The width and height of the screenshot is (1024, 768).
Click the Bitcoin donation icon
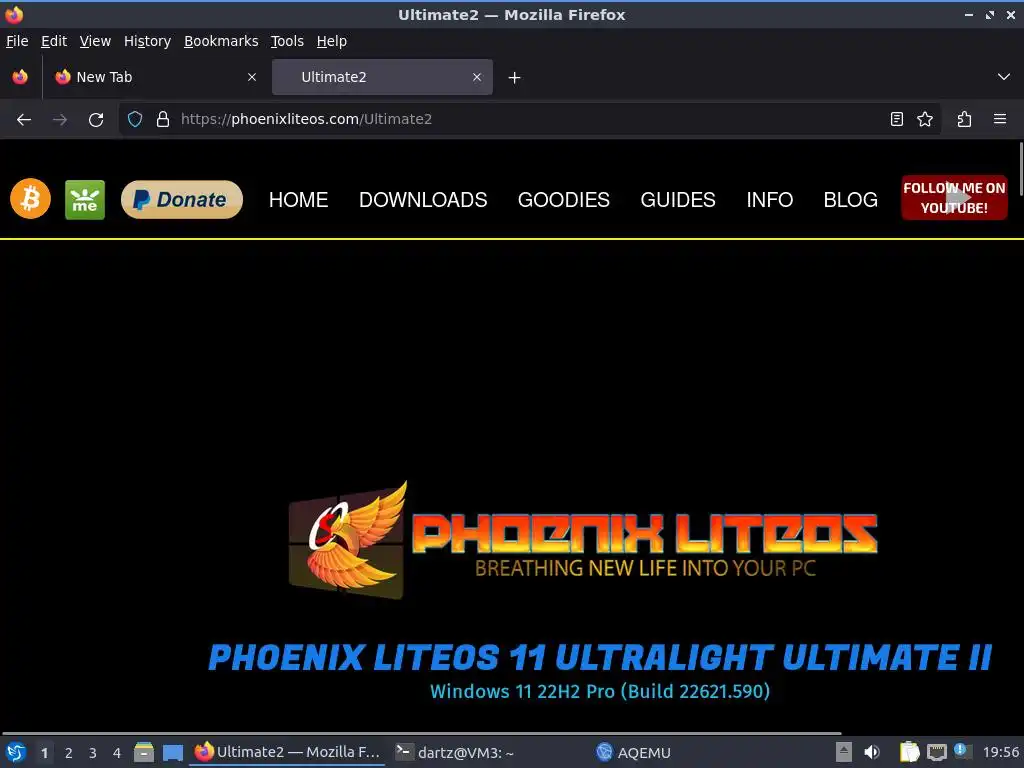point(30,199)
